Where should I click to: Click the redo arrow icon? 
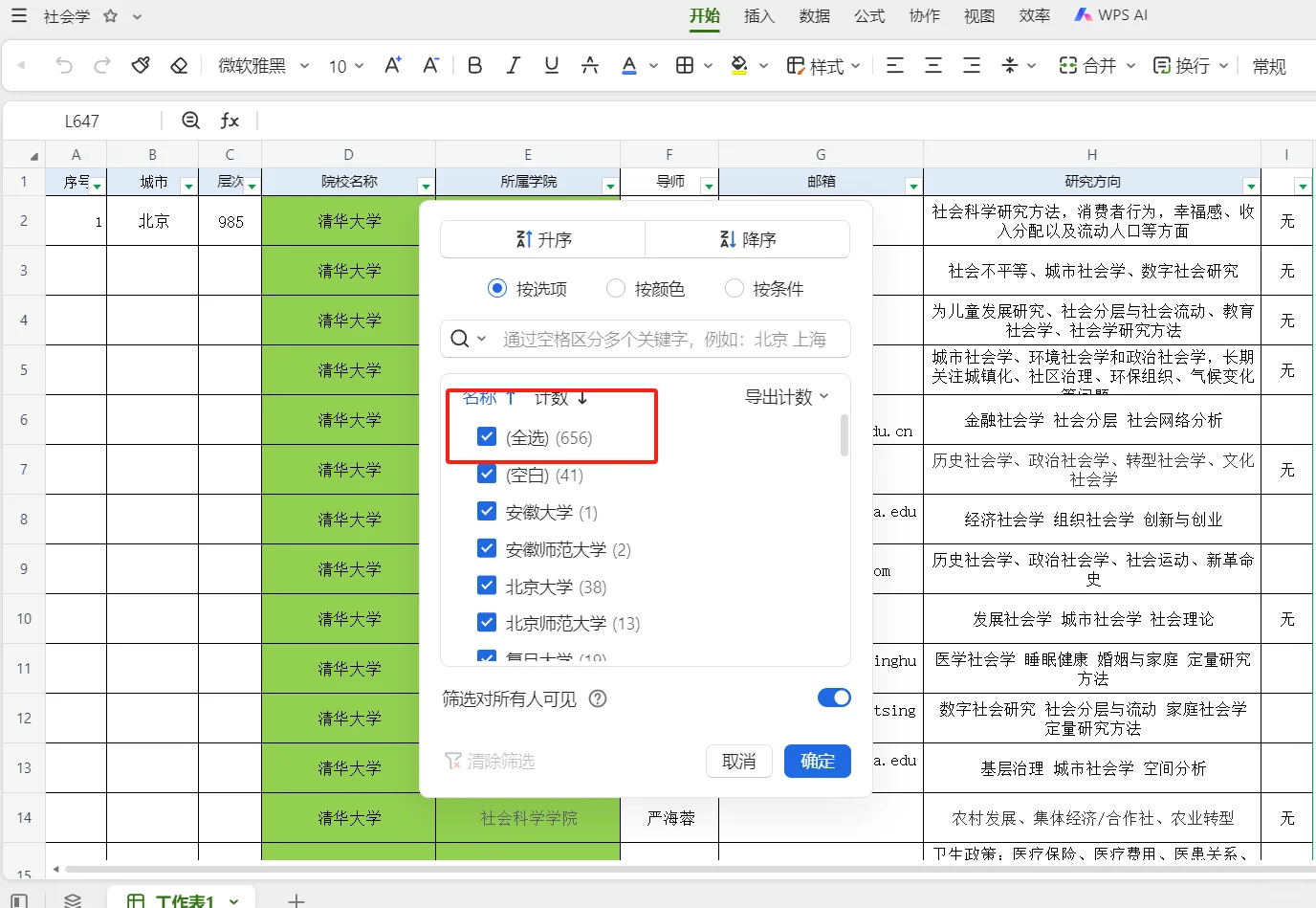click(102, 65)
